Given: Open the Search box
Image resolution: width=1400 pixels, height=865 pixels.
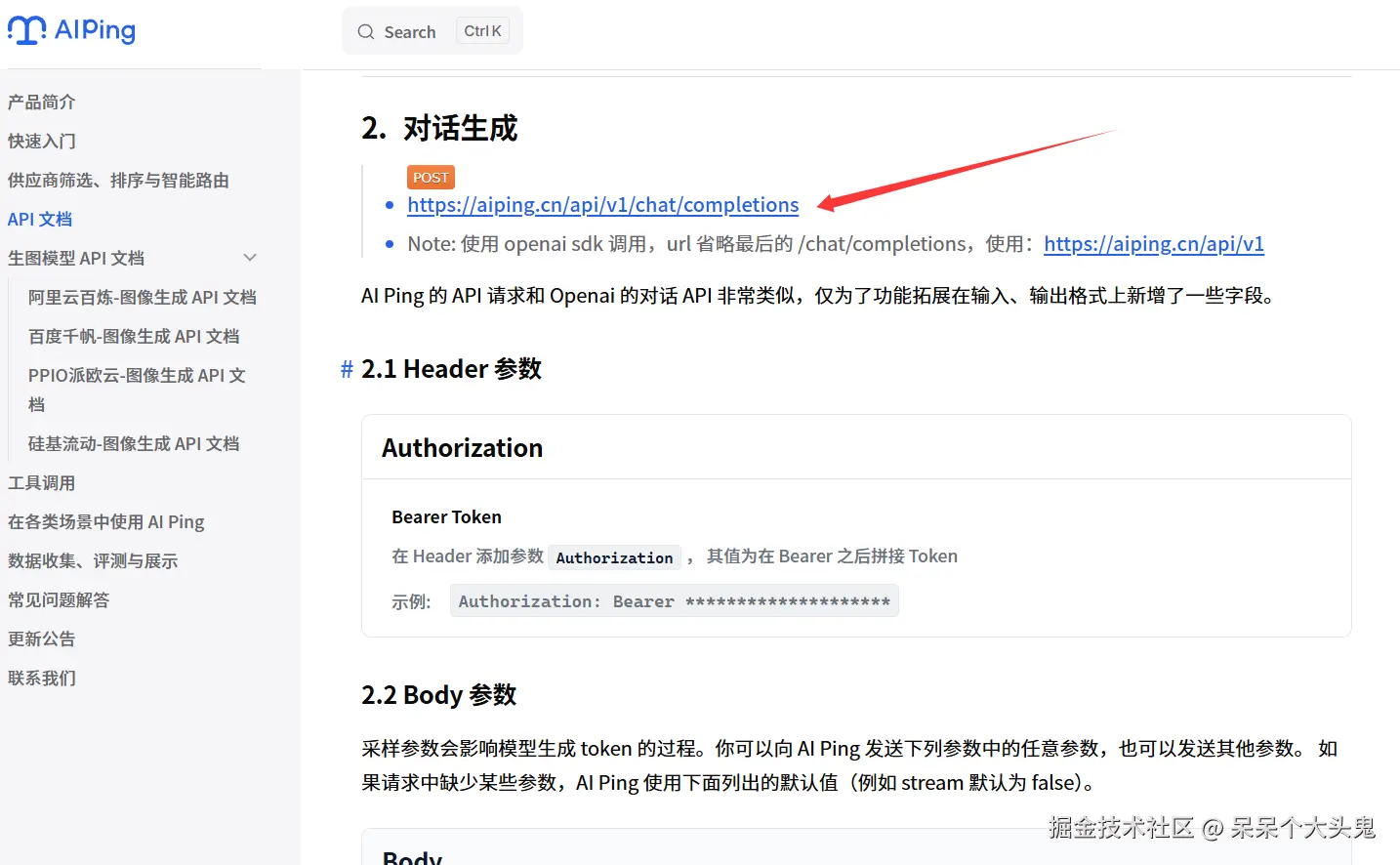Looking at the screenshot, I should coord(432,31).
